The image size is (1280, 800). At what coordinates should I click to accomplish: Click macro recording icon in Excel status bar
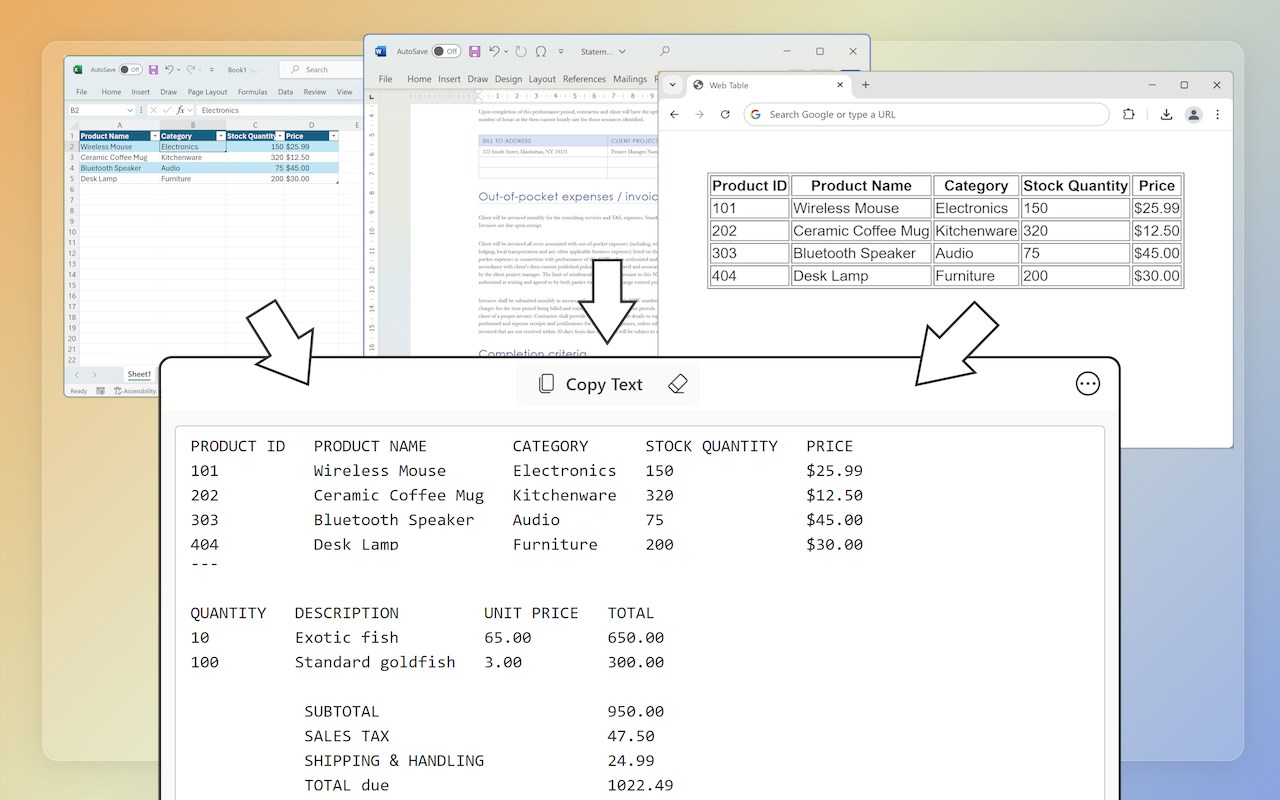pos(101,391)
